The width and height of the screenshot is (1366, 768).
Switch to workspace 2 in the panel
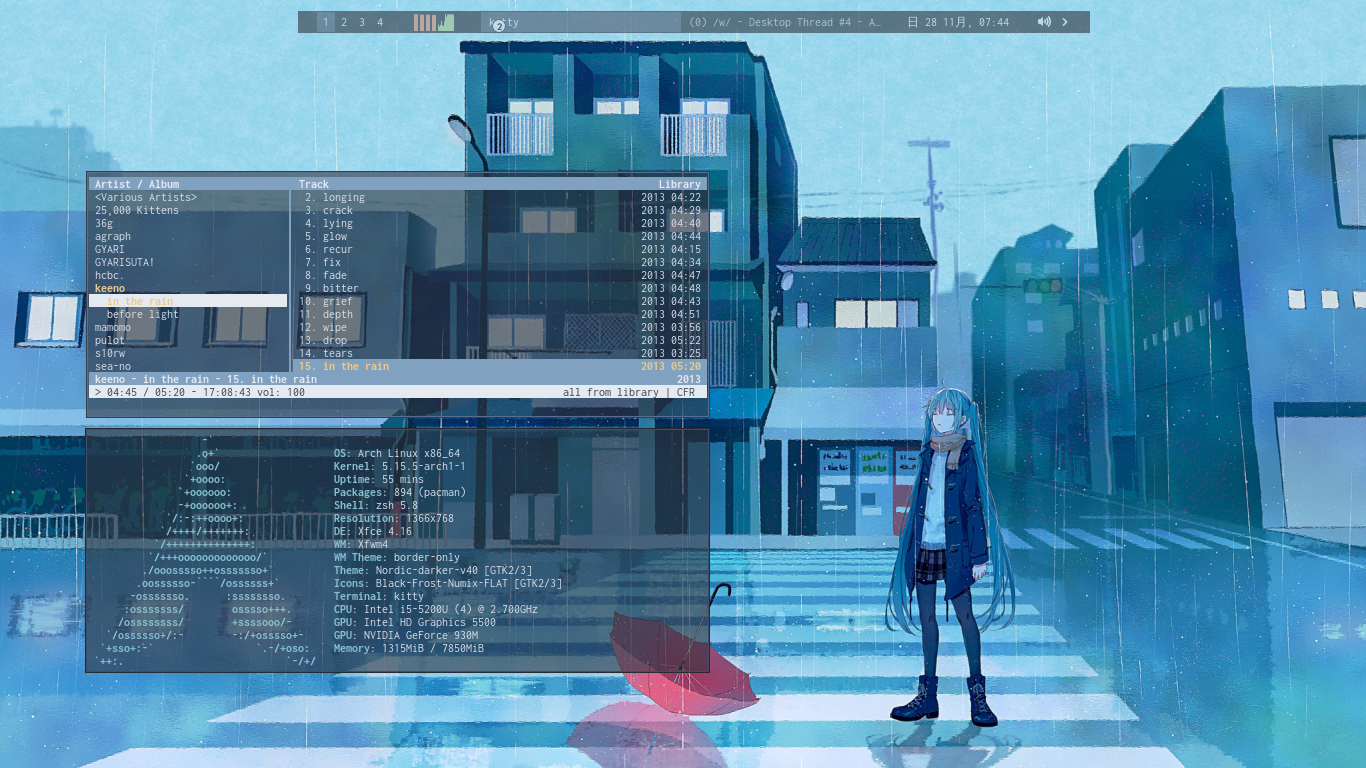(x=344, y=22)
